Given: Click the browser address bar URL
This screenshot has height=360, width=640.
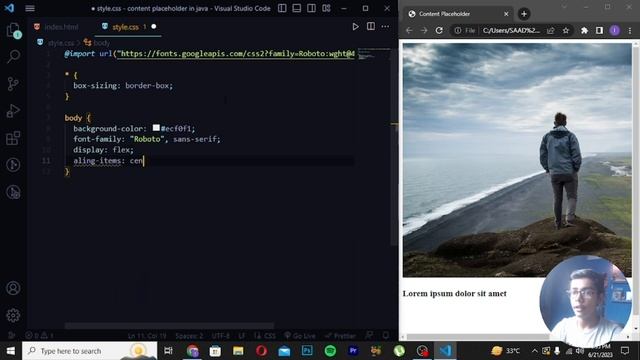Looking at the screenshot, I should click(511, 30).
